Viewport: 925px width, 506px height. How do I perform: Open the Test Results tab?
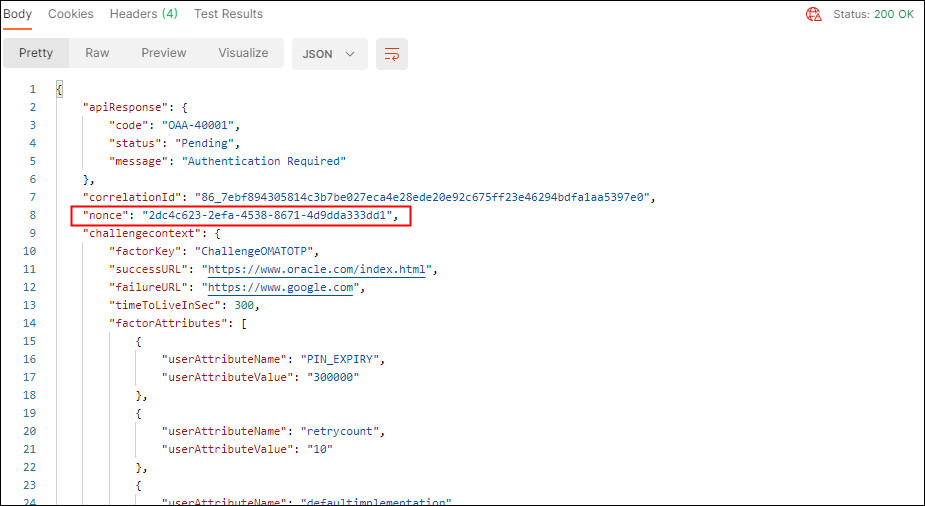click(228, 14)
